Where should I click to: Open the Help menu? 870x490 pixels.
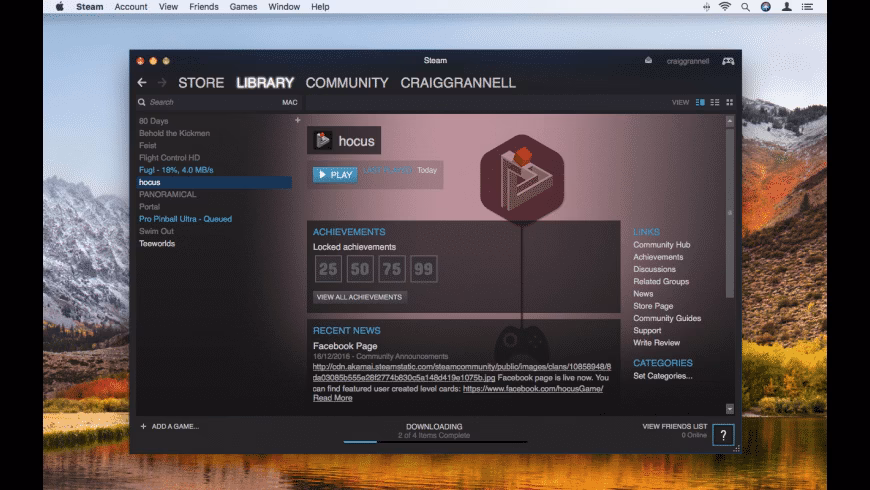pos(320,7)
